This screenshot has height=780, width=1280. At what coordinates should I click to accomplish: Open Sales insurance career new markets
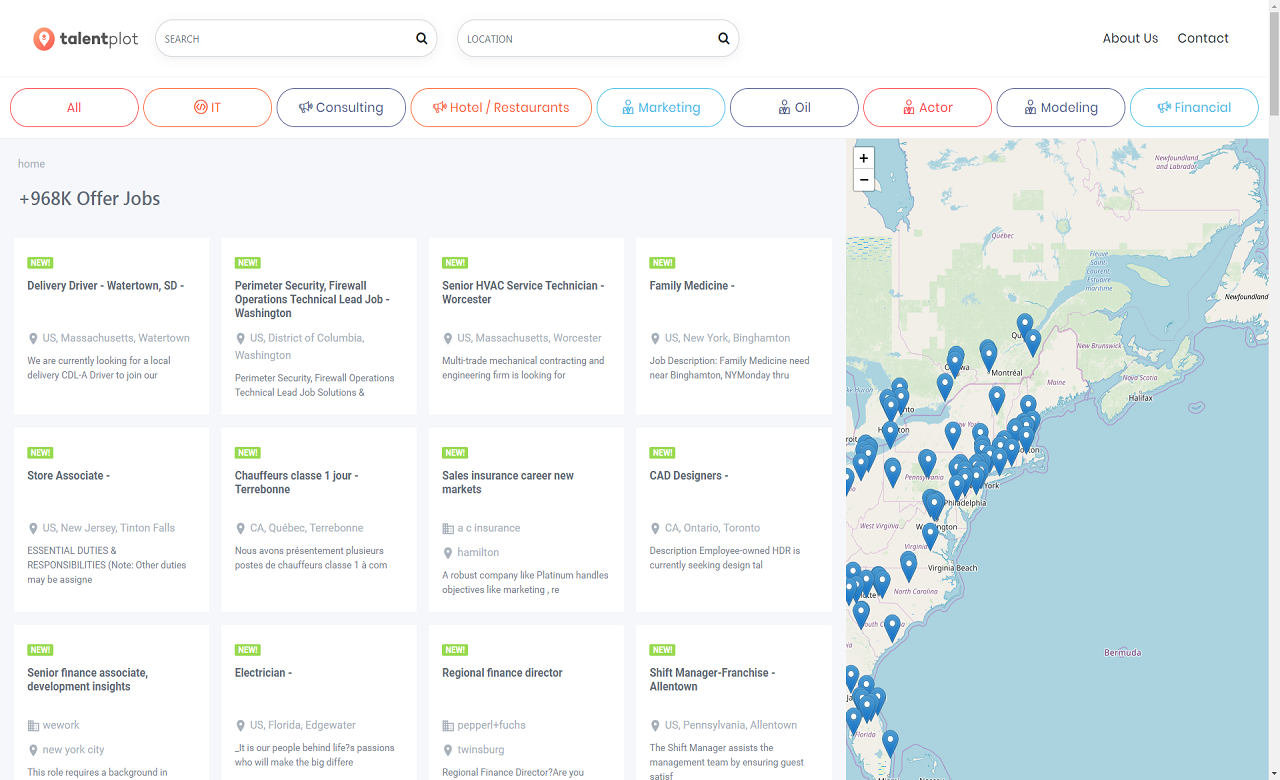pyautogui.click(x=508, y=483)
